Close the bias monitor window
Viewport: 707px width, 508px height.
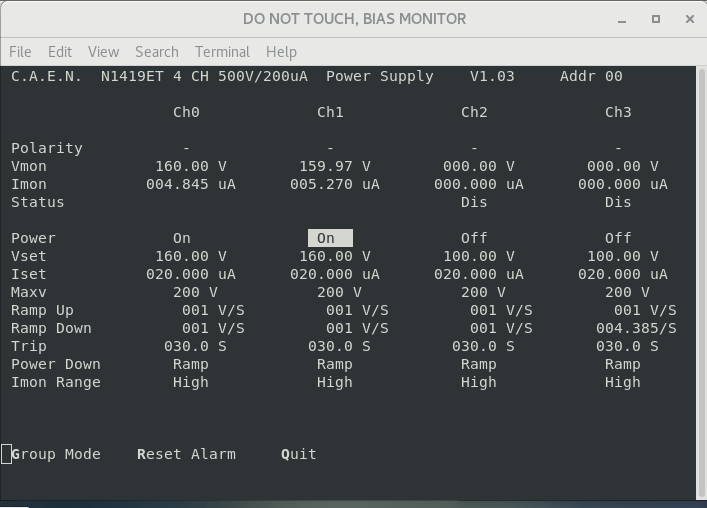pos(689,19)
